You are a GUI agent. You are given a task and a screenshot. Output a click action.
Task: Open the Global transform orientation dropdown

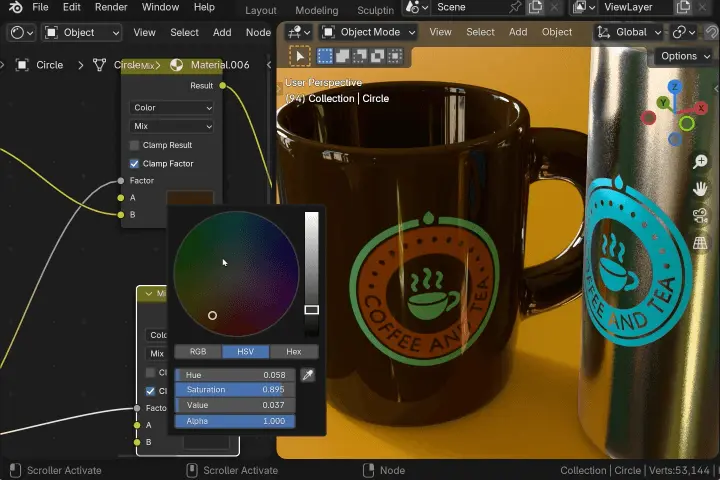click(x=629, y=32)
